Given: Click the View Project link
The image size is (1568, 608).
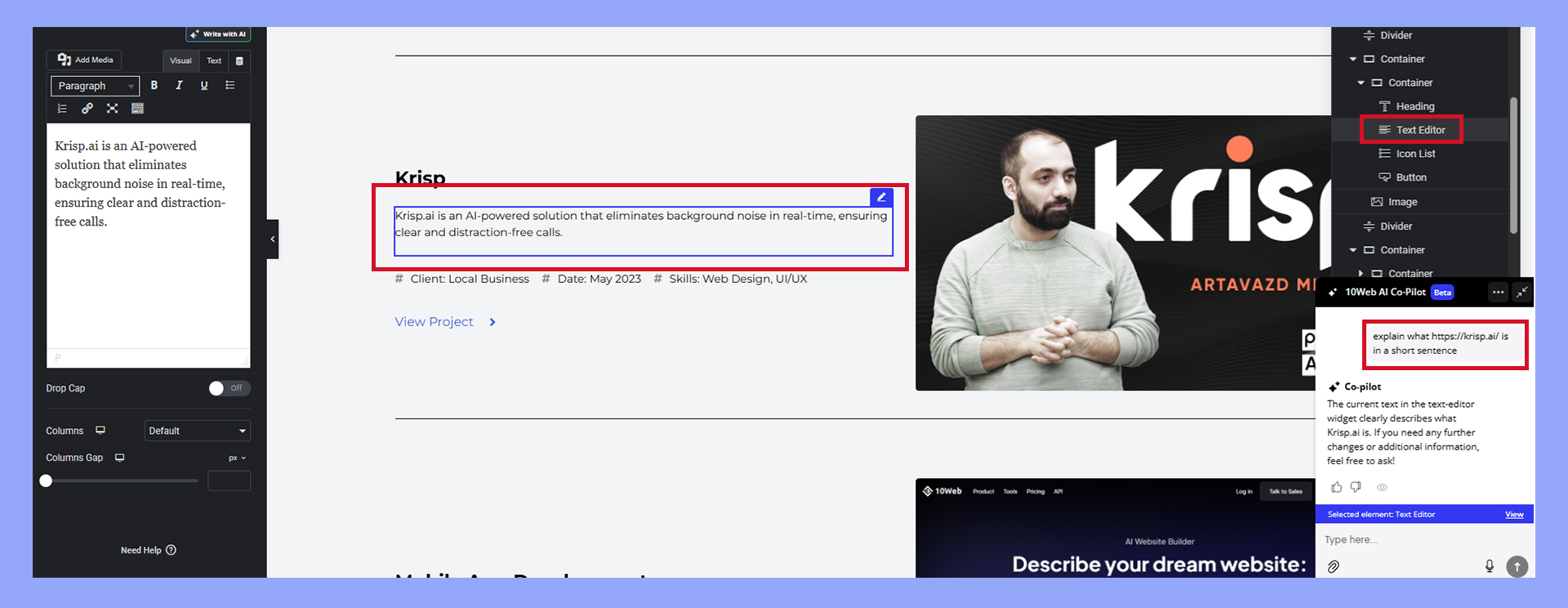Looking at the screenshot, I should coord(434,322).
